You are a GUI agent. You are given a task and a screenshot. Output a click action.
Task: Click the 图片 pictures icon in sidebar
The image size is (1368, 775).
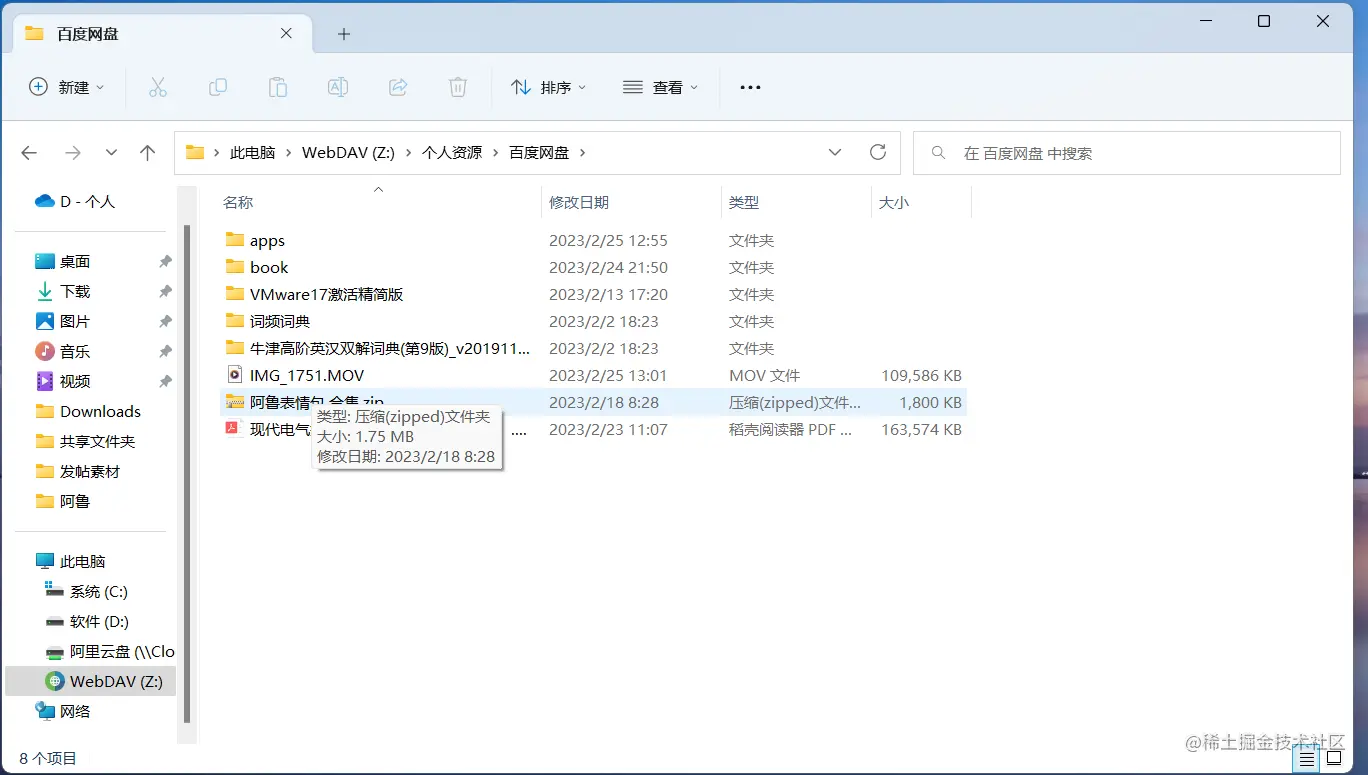tap(45, 321)
